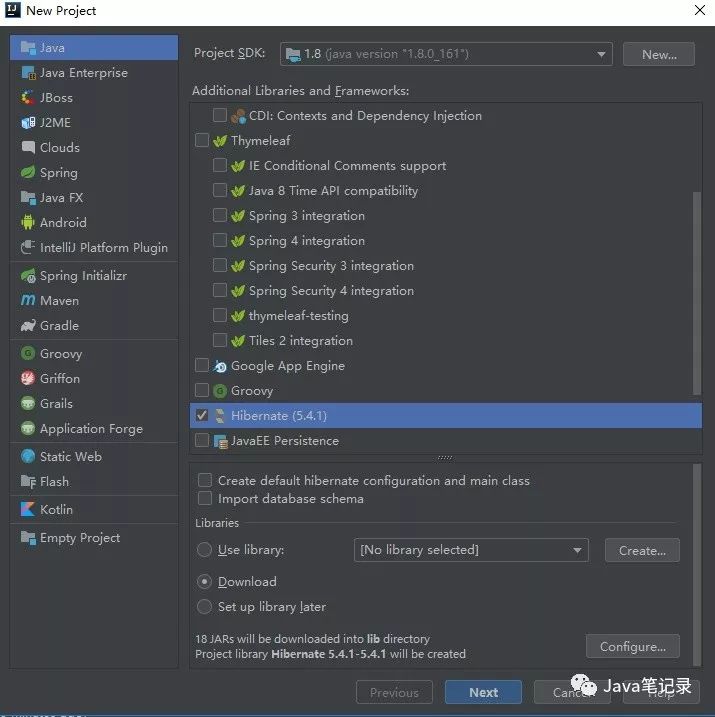715x717 pixels.
Task: Select the Empty Project icon
Action: tap(28, 538)
